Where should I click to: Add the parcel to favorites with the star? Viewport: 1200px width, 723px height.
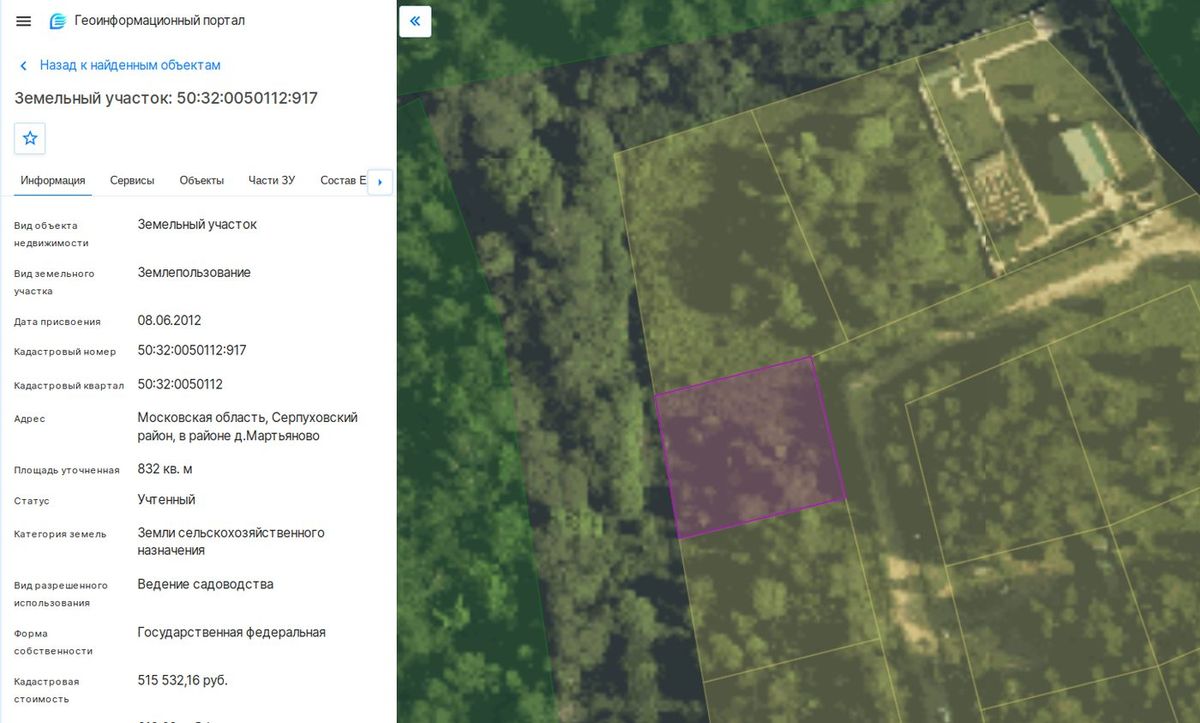click(30, 138)
